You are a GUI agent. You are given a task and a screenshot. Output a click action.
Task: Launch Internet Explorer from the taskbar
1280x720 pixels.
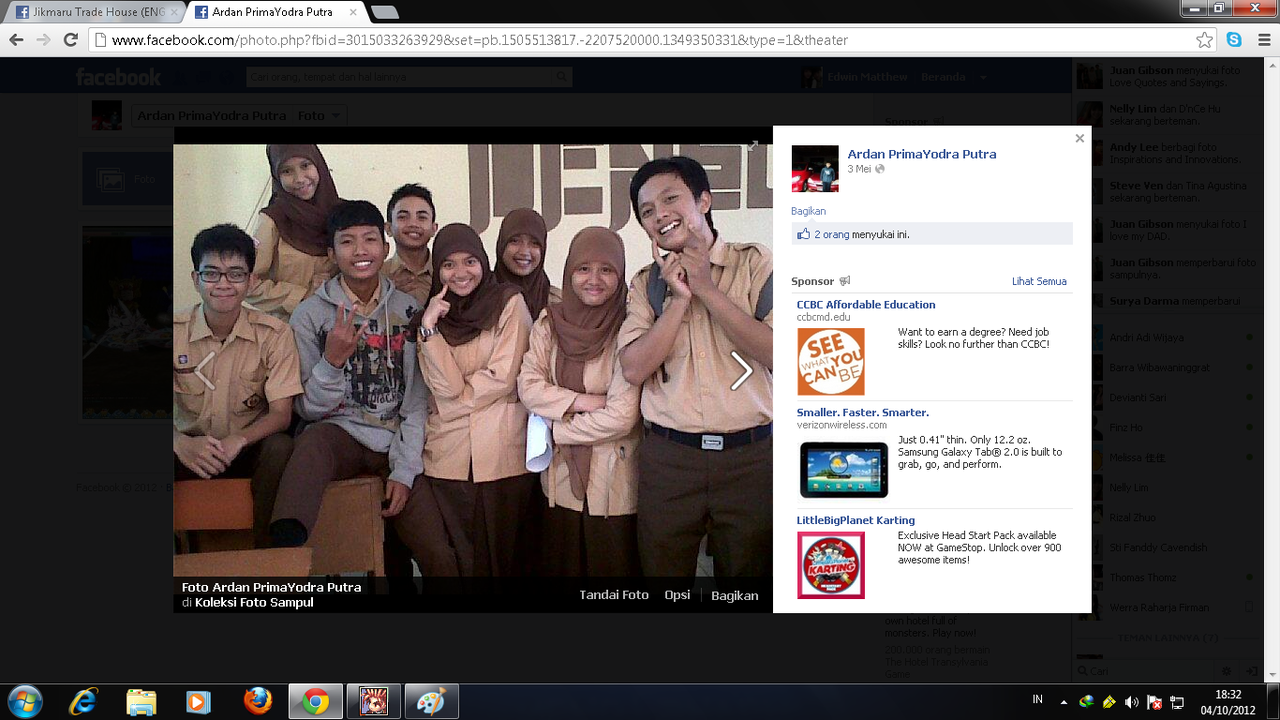point(83,702)
